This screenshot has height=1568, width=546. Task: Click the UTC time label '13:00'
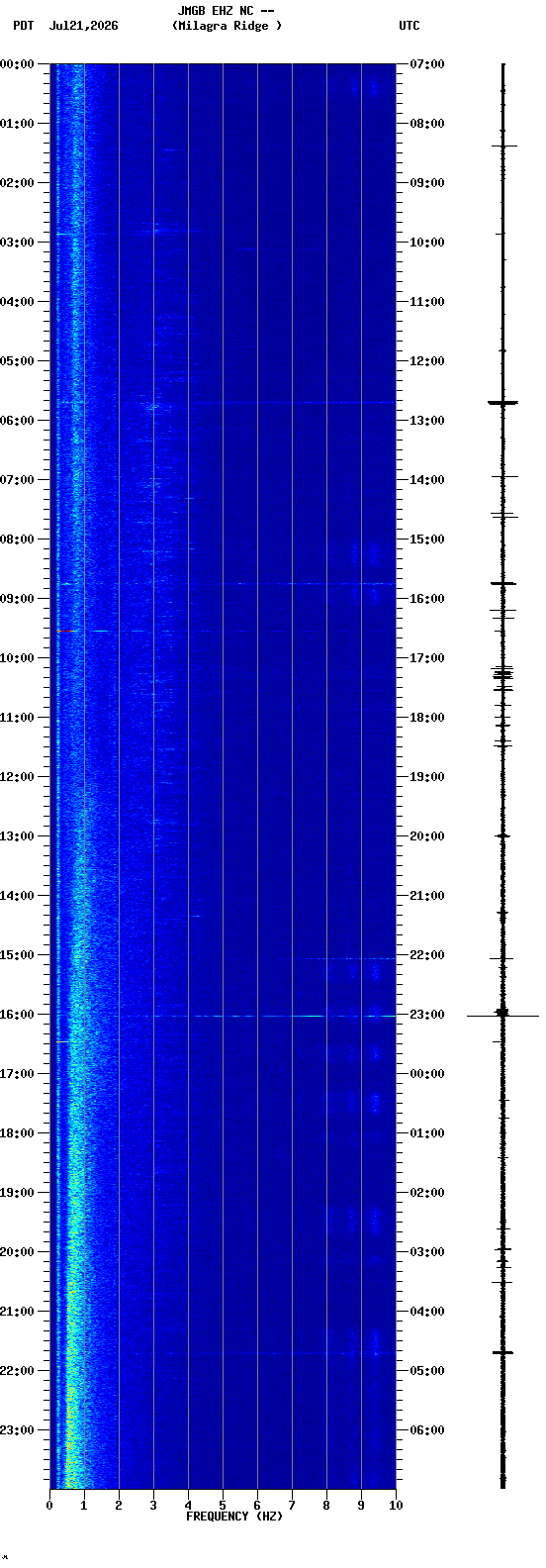click(426, 421)
